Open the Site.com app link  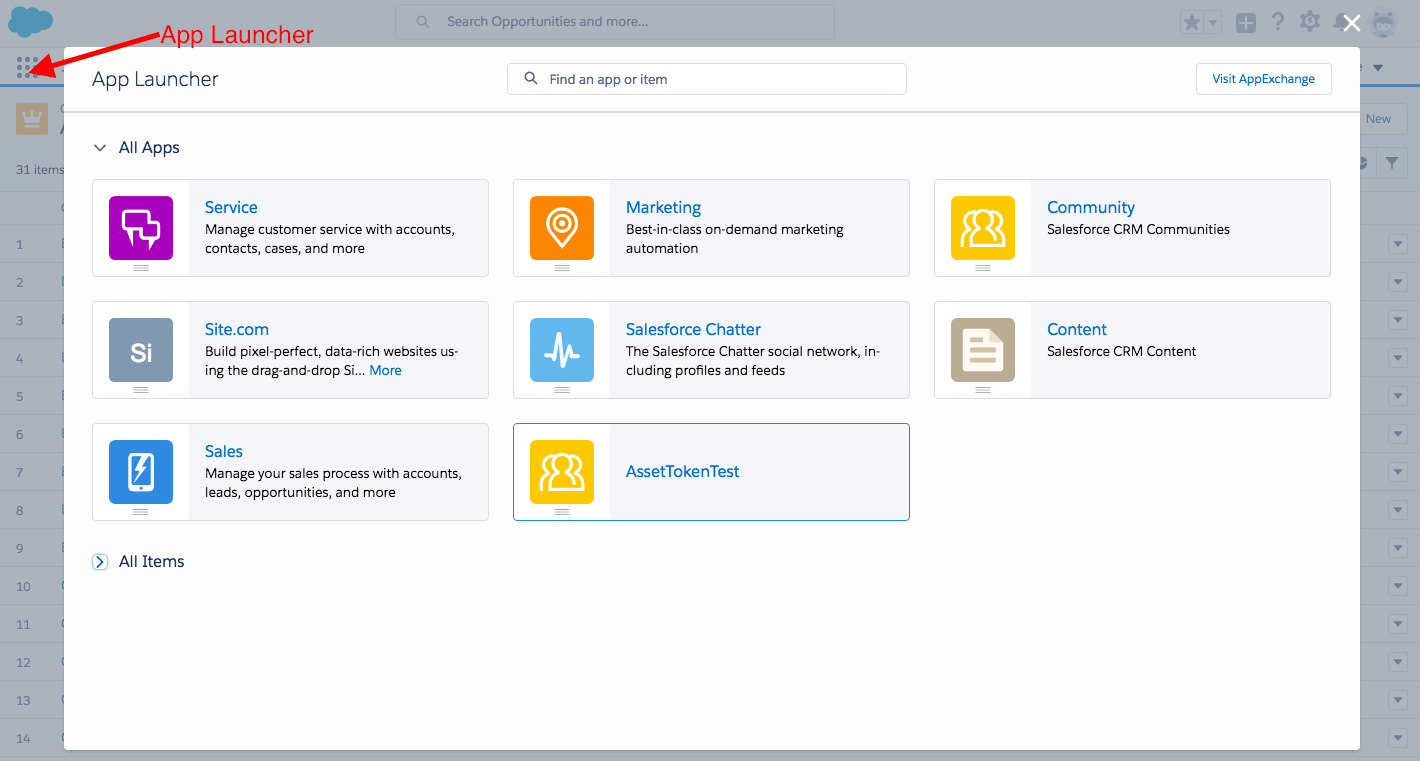(x=237, y=329)
